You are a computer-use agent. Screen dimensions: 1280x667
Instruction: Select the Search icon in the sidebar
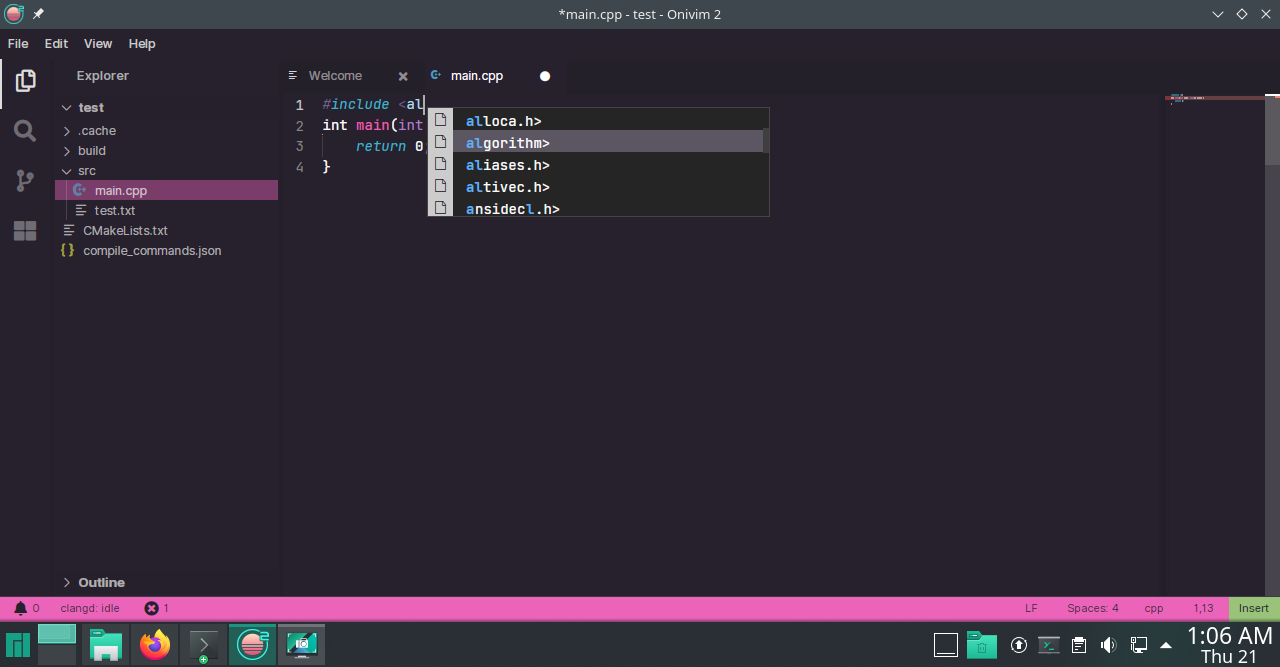[25, 130]
